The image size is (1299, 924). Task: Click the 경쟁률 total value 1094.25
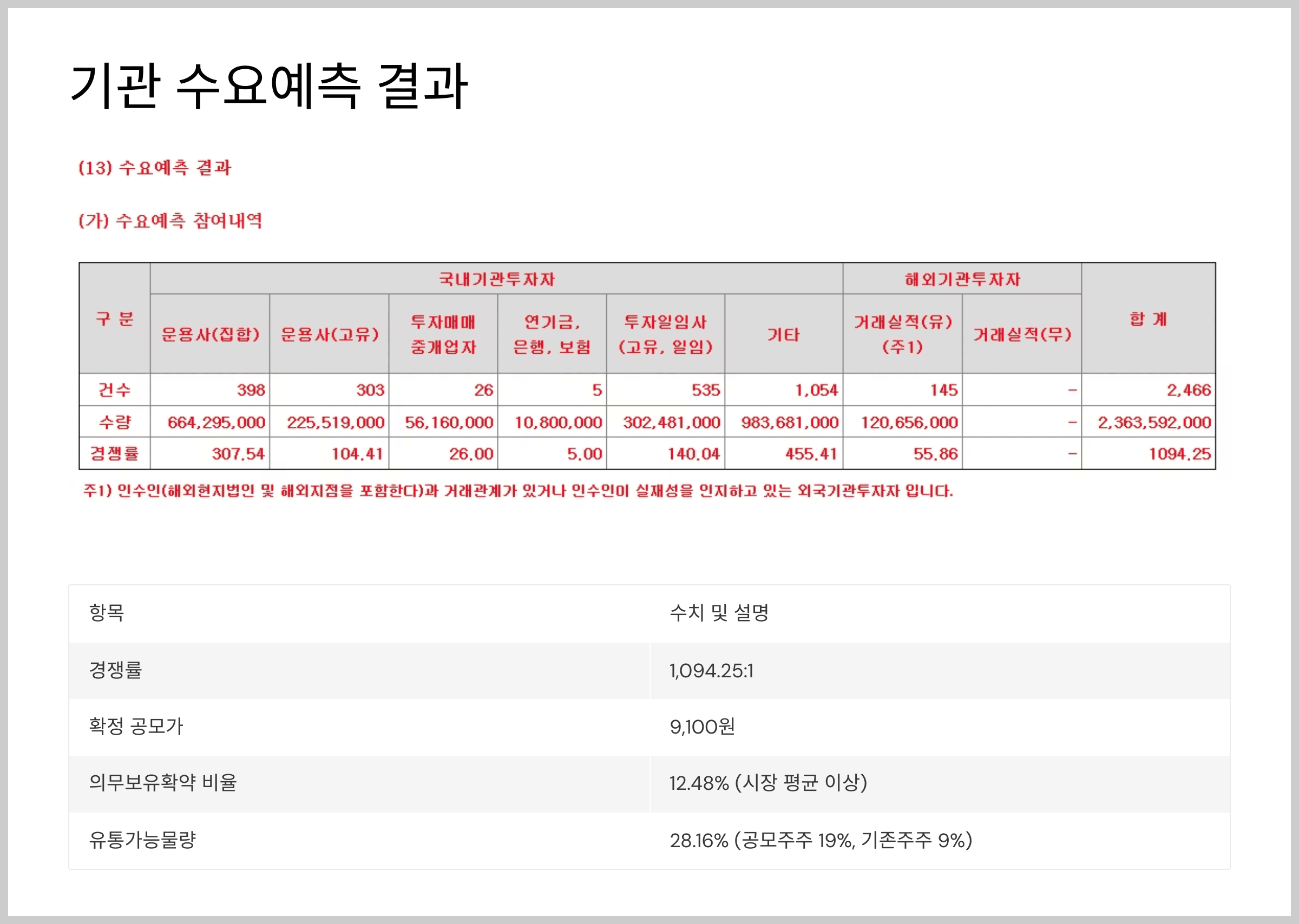coord(1179,454)
